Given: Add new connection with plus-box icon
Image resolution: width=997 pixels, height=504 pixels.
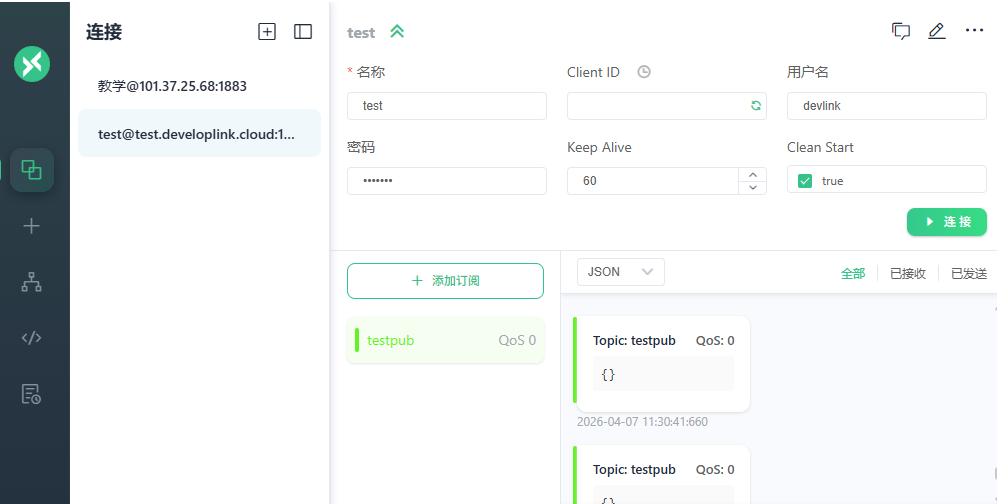Looking at the screenshot, I should pyautogui.click(x=267, y=32).
